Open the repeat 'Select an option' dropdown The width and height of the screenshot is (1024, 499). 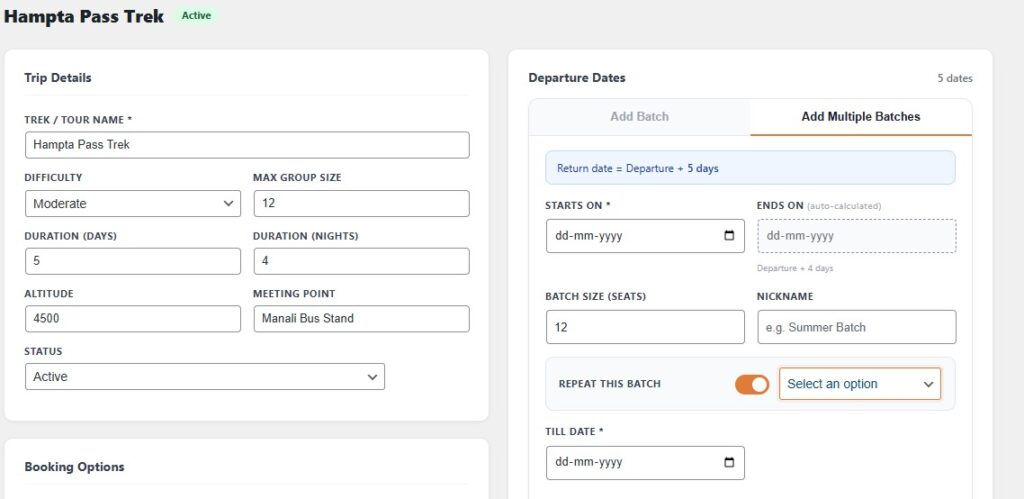(x=859, y=384)
